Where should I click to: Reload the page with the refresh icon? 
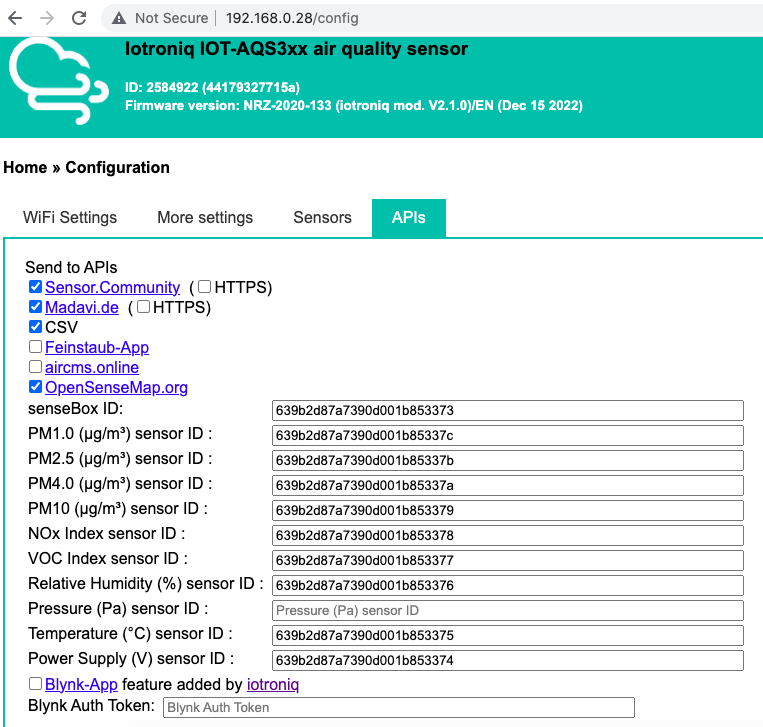pos(80,18)
